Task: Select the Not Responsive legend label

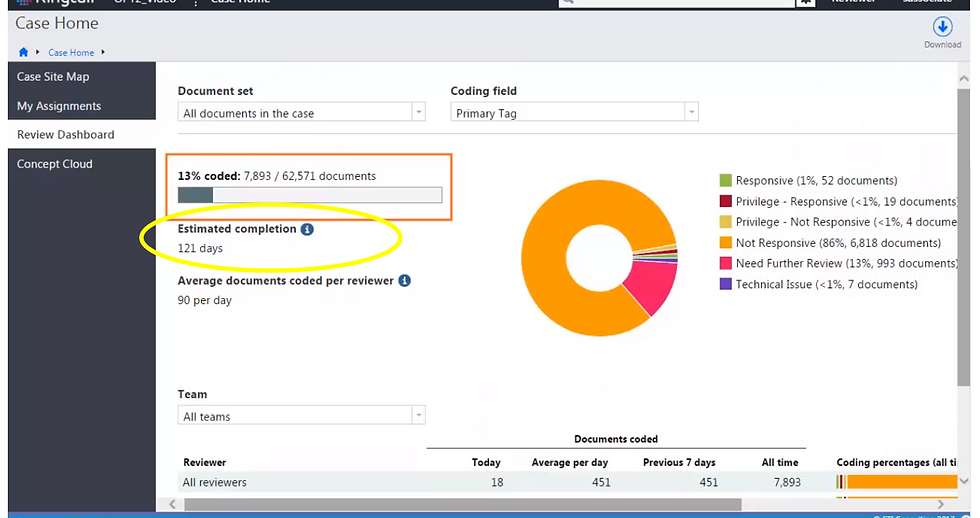Action: [838, 243]
